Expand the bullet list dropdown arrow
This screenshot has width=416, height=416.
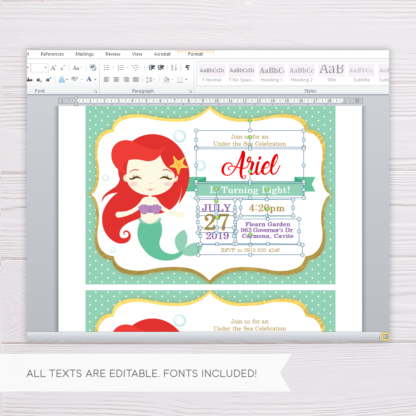[113, 68]
